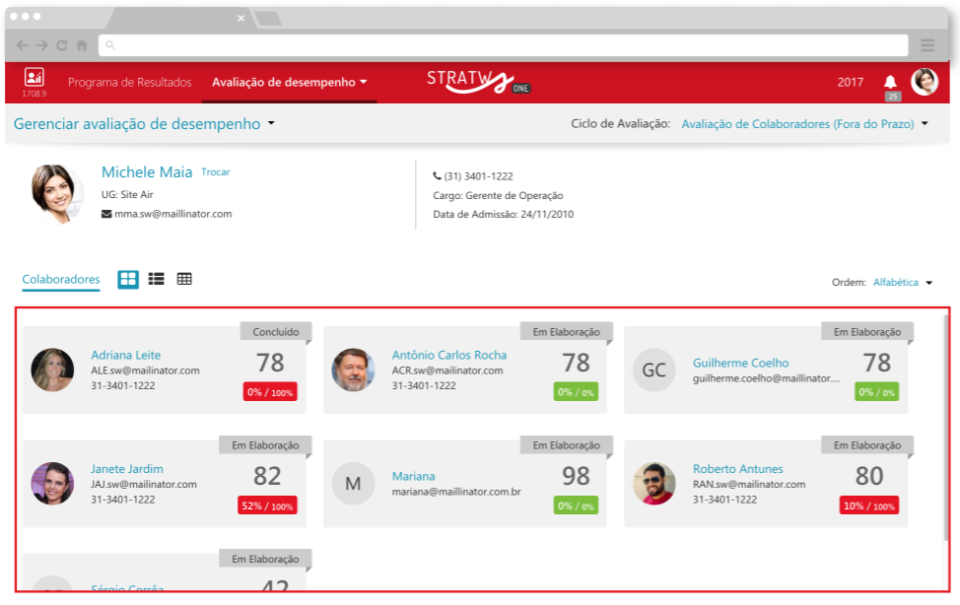Screen dimensions: 960x605
Task: Click Roberto Antunes's photo
Action: coord(654,484)
